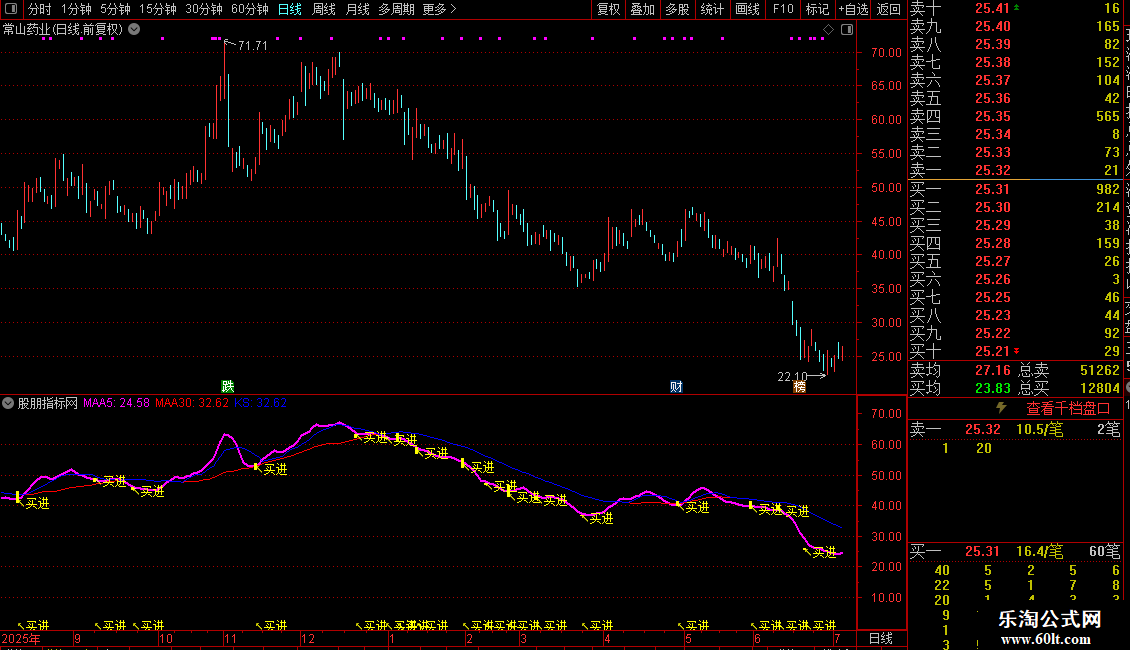Open the 多股 multi-stock view
This screenshot has width=1130, height=650.
pyautogui.click(x=677, y=9)
